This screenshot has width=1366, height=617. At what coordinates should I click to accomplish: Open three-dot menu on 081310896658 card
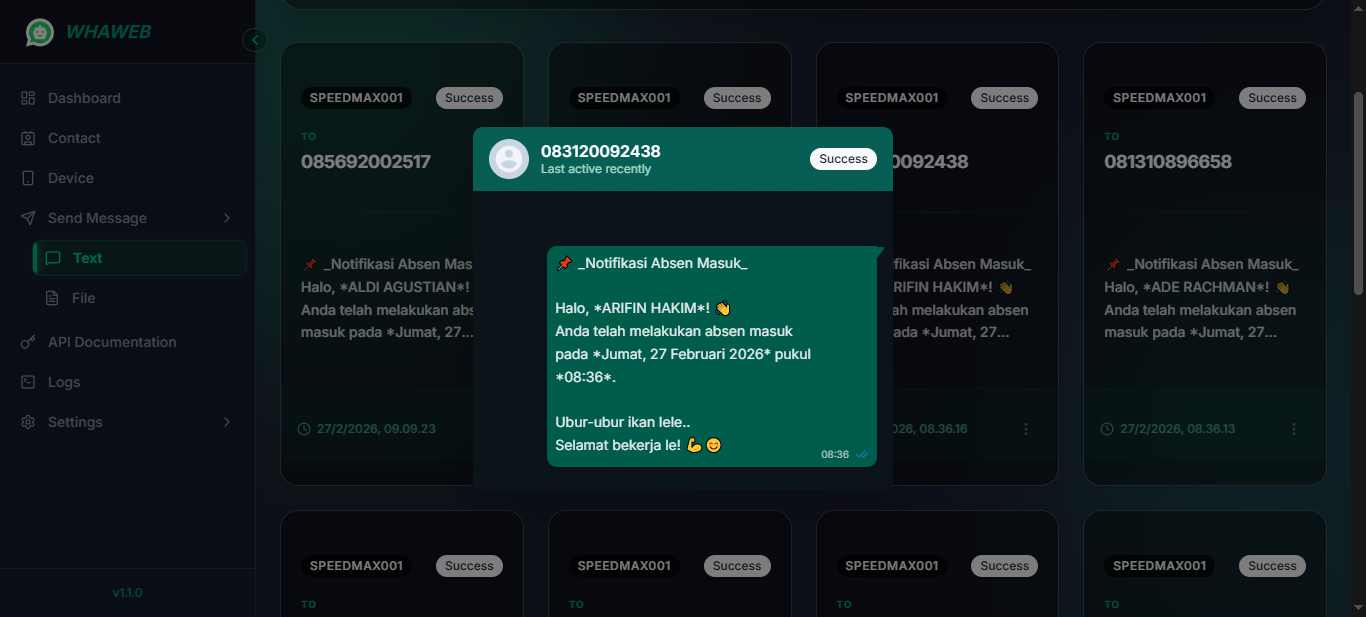click(1294, 429)
